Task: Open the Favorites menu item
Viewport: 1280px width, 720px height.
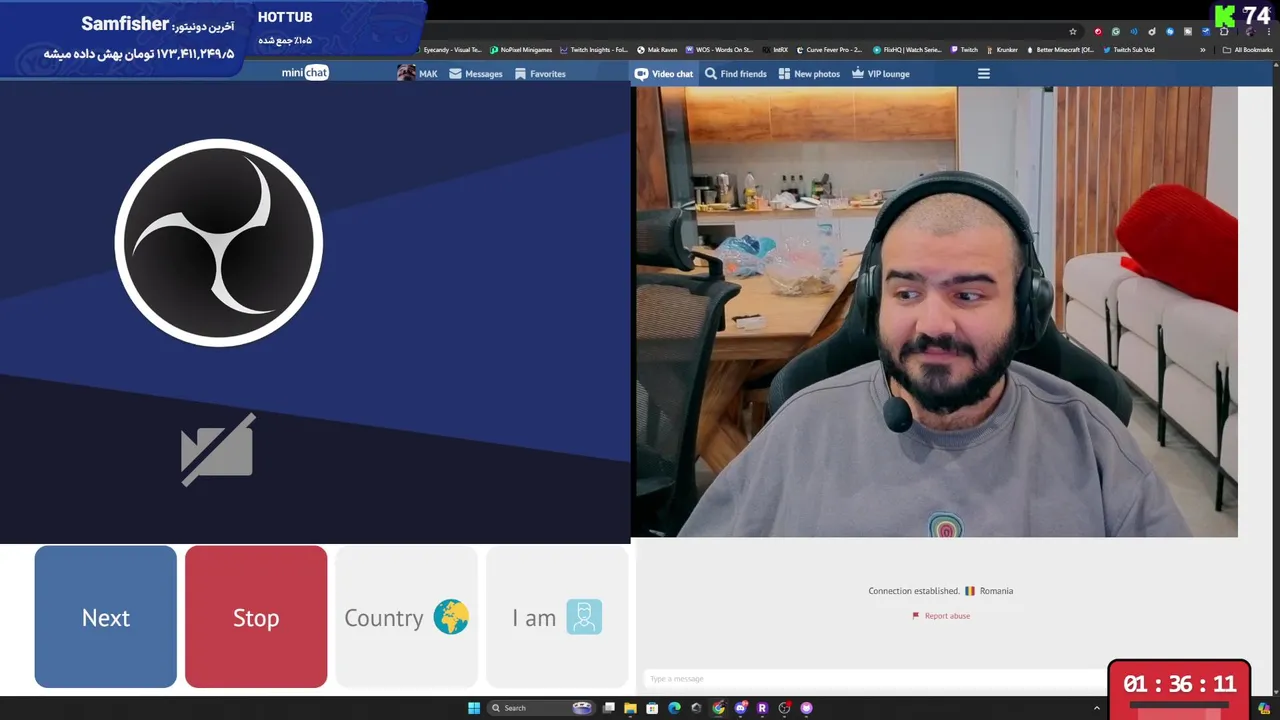Action: [540, 74]
